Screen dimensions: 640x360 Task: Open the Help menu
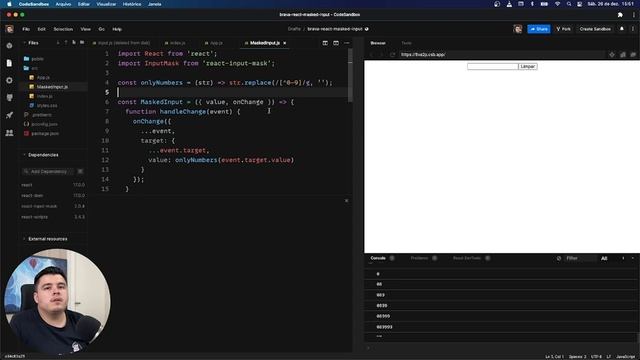(x=117, y=29)
